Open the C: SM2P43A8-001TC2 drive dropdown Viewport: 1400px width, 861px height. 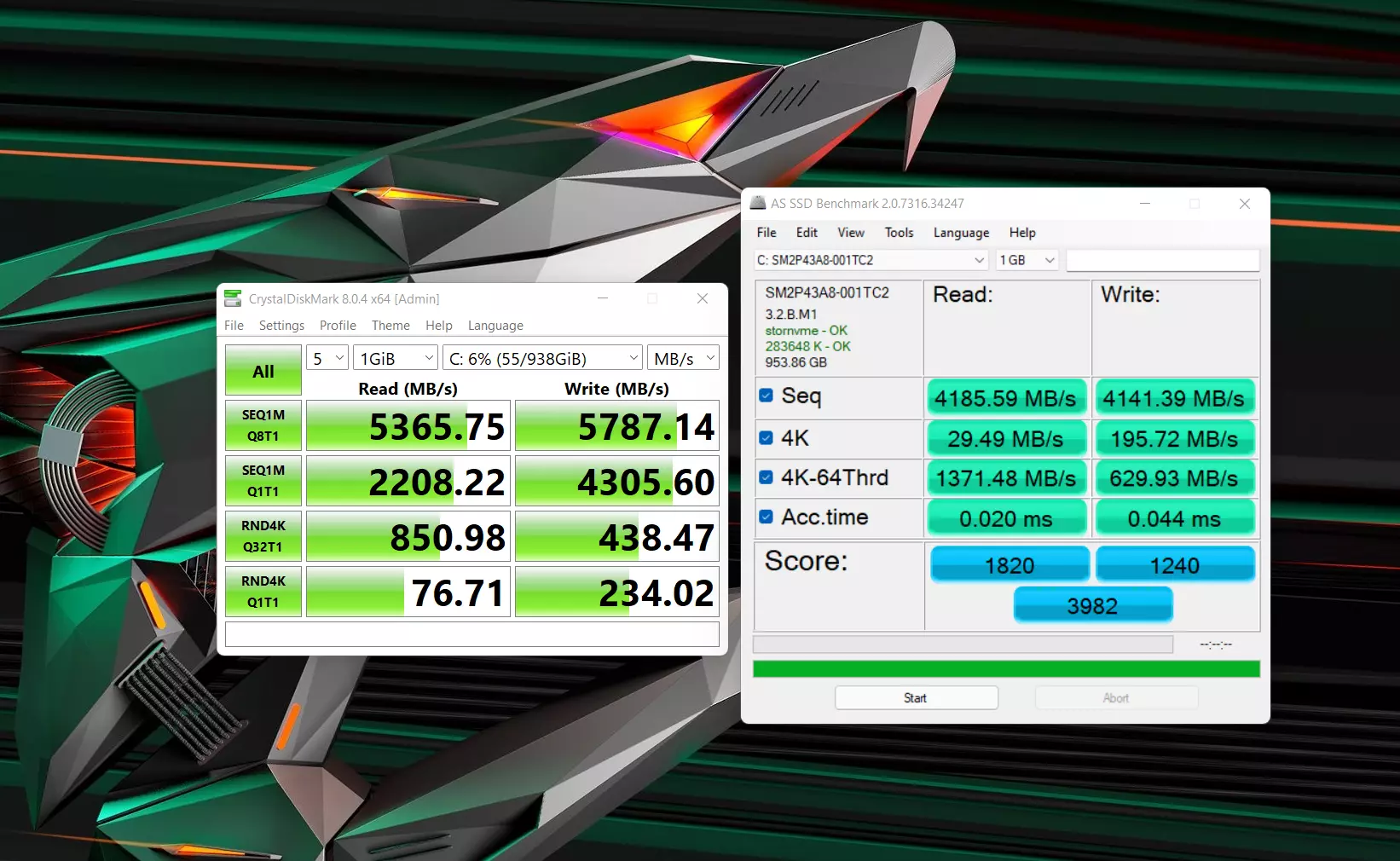[871, 260]
